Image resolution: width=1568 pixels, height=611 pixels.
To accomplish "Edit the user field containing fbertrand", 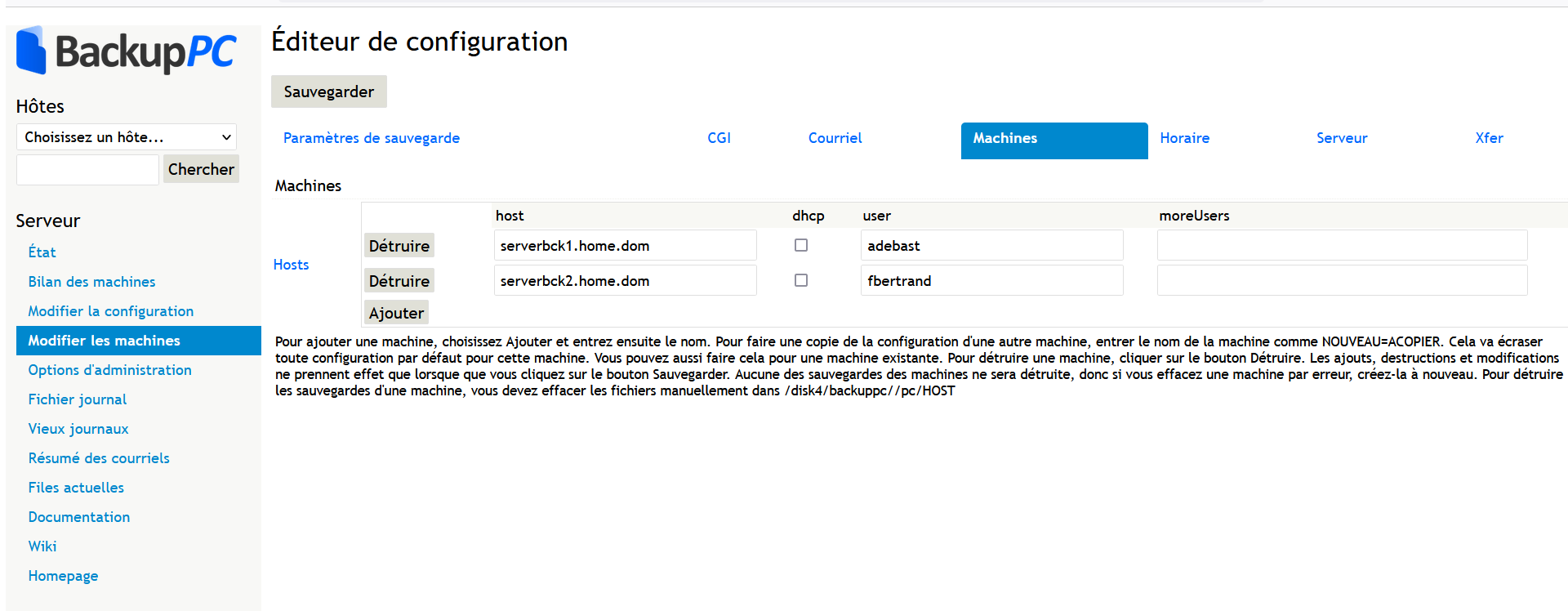I will (x=991, y=281).
